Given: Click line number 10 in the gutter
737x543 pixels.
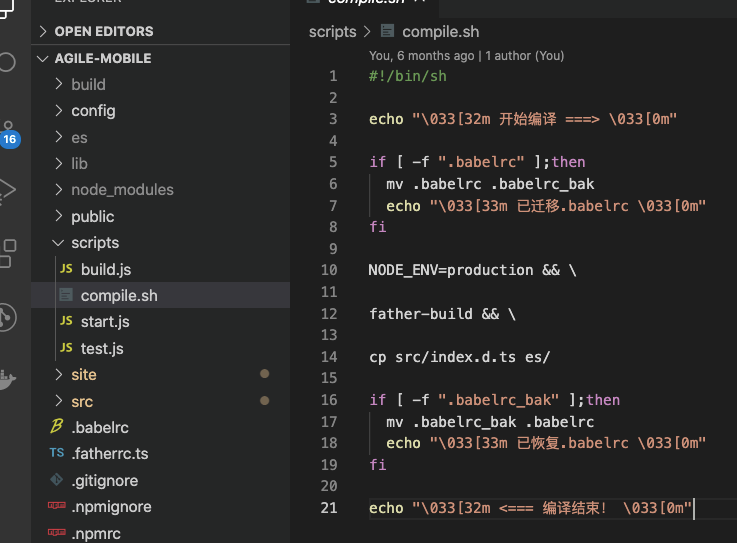Looking at the screenshot, I should click(329, 270).
